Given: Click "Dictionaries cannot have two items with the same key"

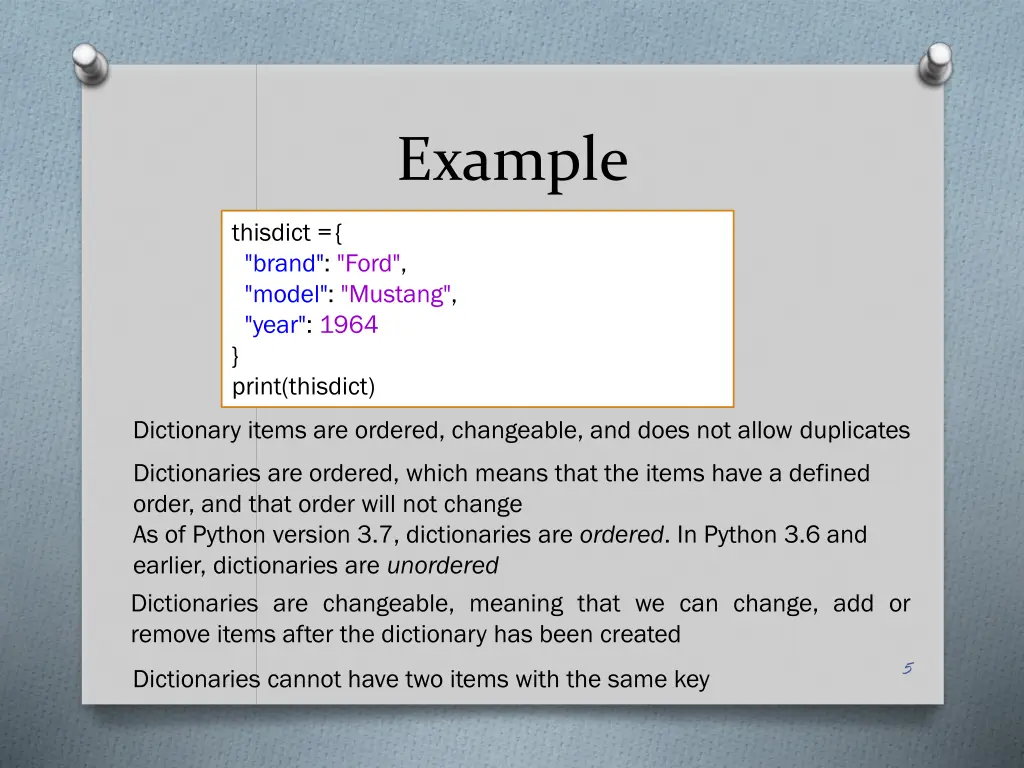Looking at the screenshot, I should [x=421, y=679].
